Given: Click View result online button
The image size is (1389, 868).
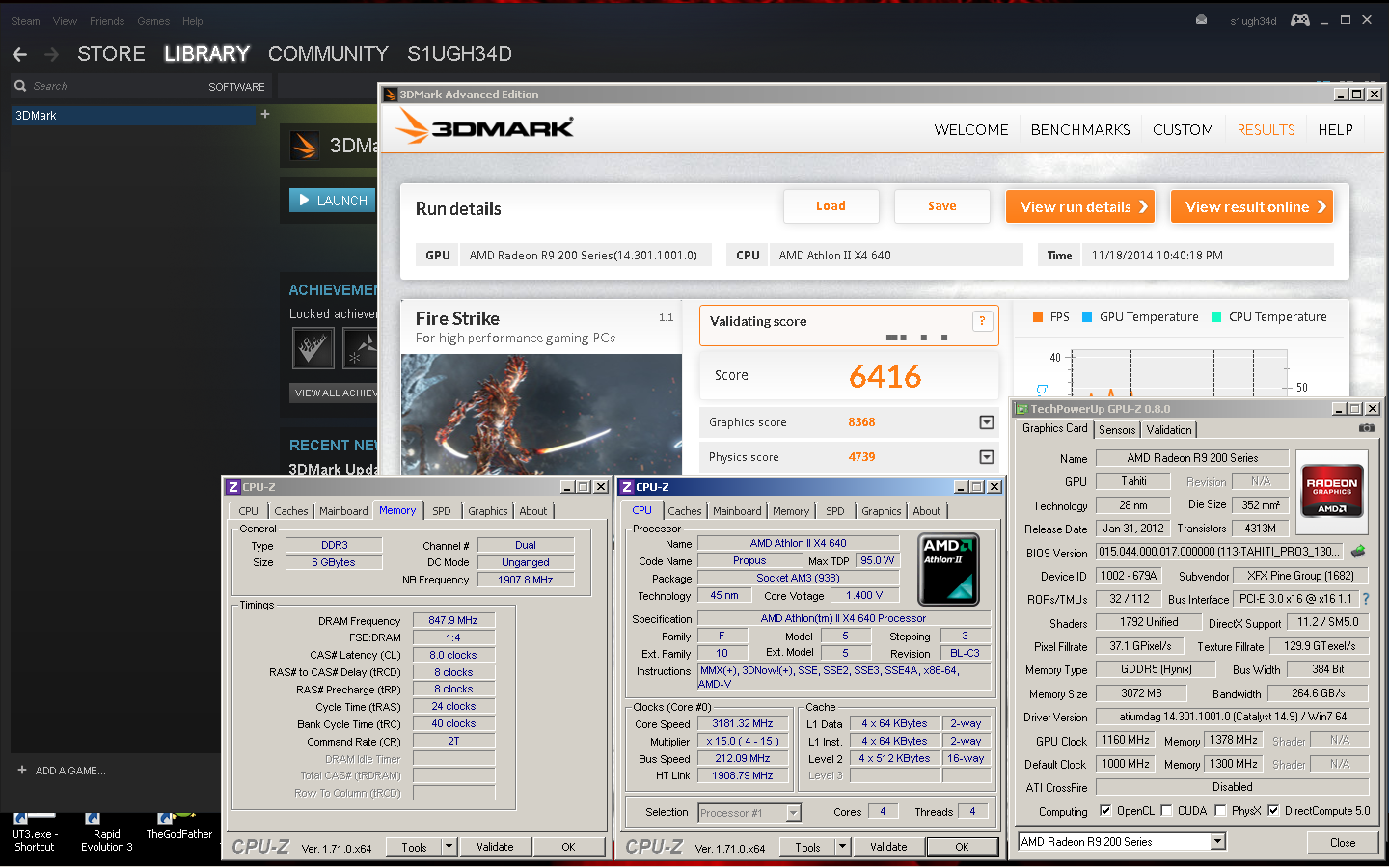Looking at the screenshot, I should click(x=1252, y=206).
